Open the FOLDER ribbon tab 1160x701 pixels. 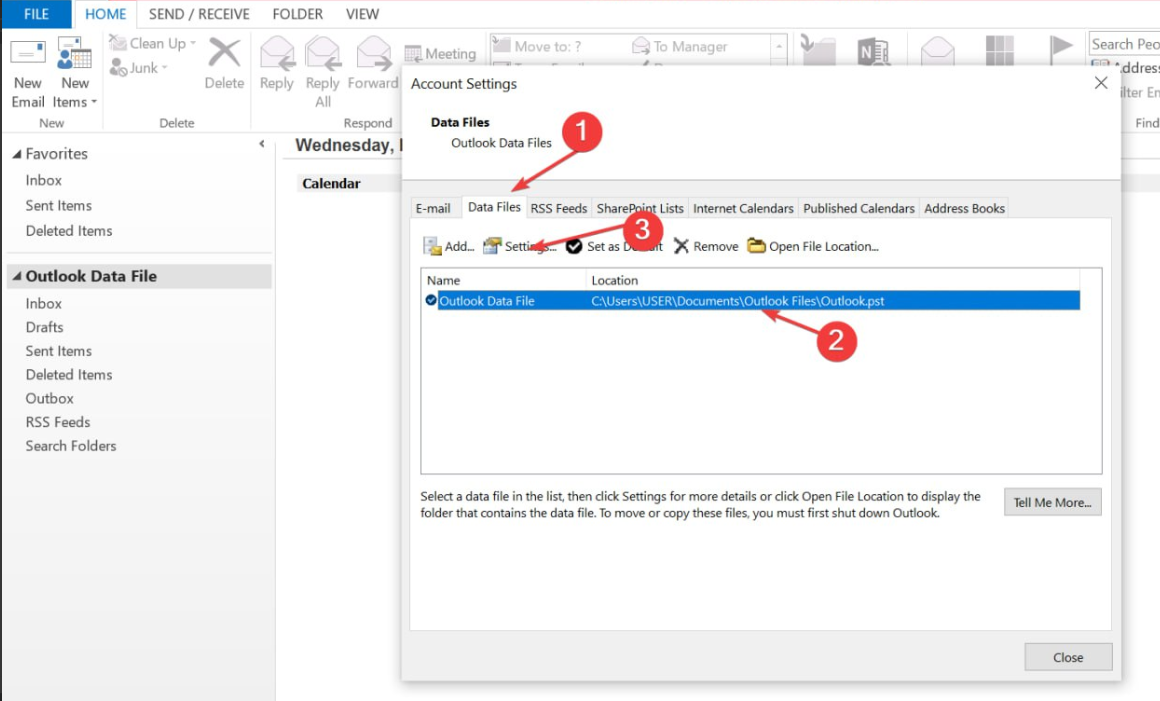click(297, 14)
